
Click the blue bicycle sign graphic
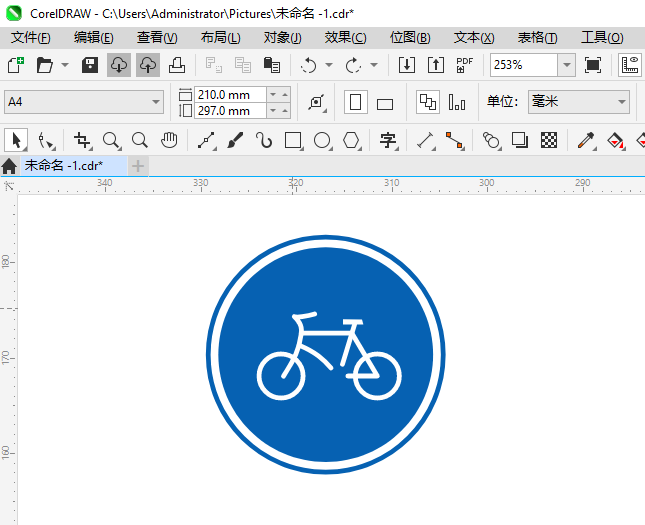tap(325, 354)
